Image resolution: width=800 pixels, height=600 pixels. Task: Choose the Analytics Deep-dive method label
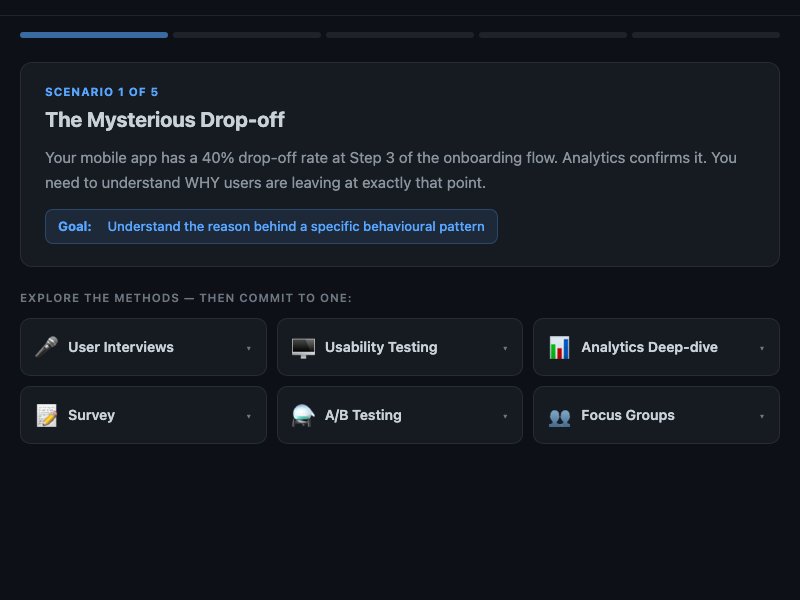pos(649,347)
